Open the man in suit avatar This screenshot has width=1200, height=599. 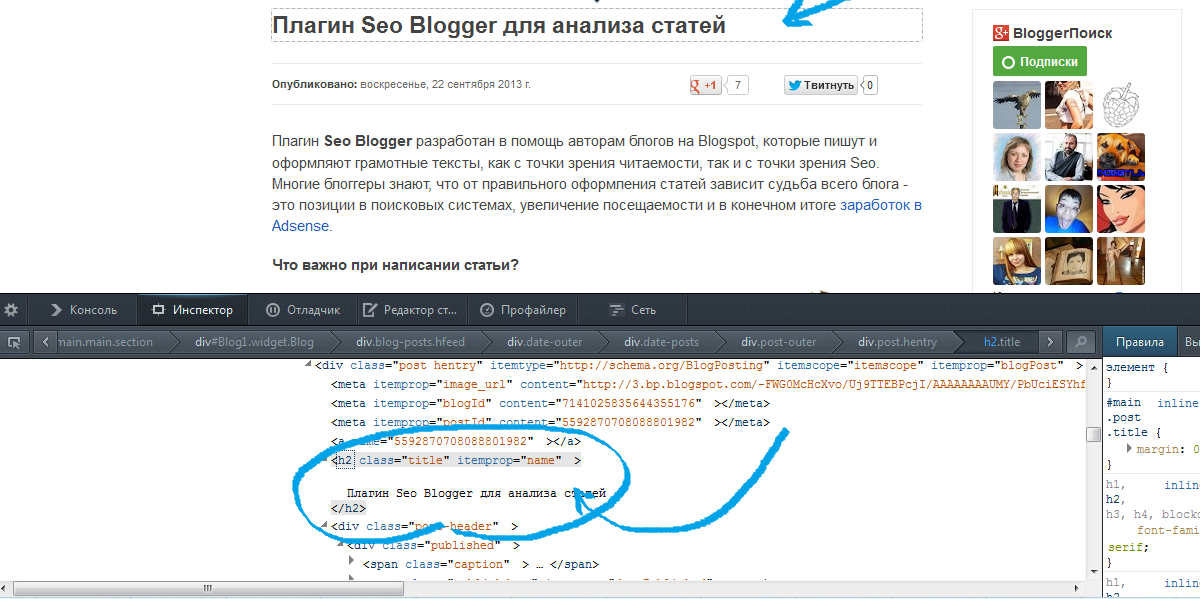(1016, 208)
